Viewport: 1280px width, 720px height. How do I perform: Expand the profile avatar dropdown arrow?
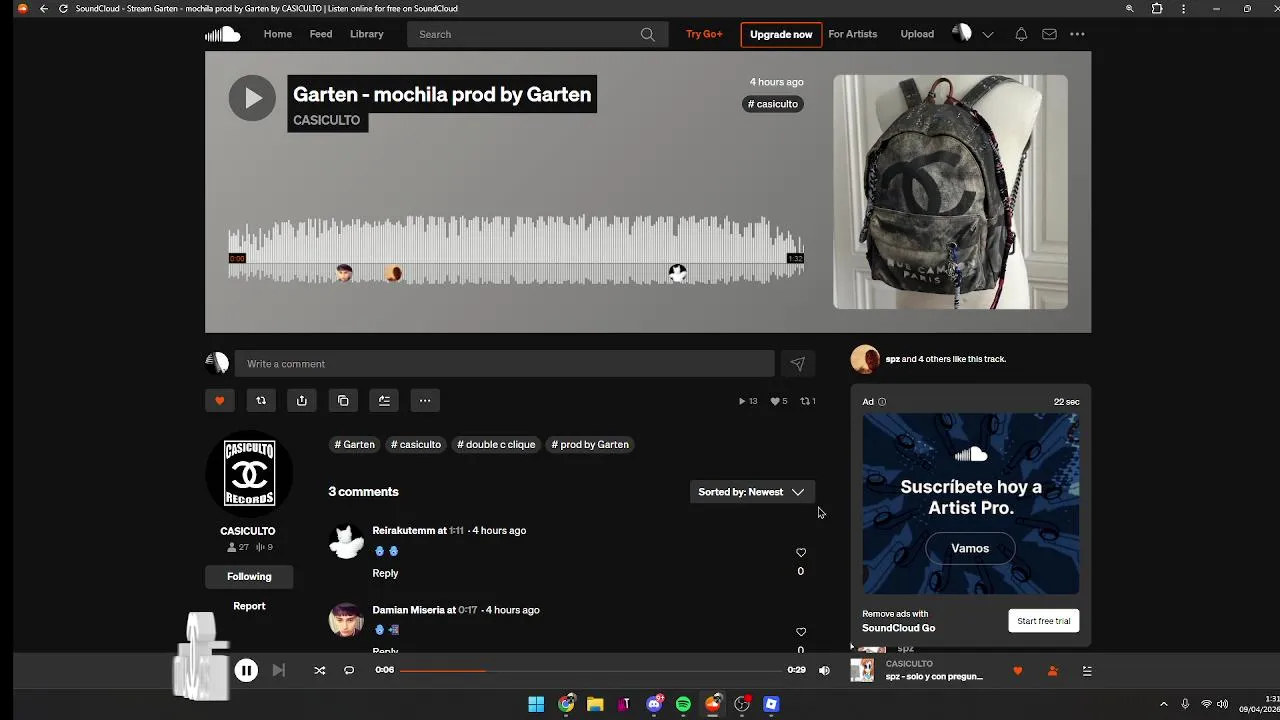(988, 34)
